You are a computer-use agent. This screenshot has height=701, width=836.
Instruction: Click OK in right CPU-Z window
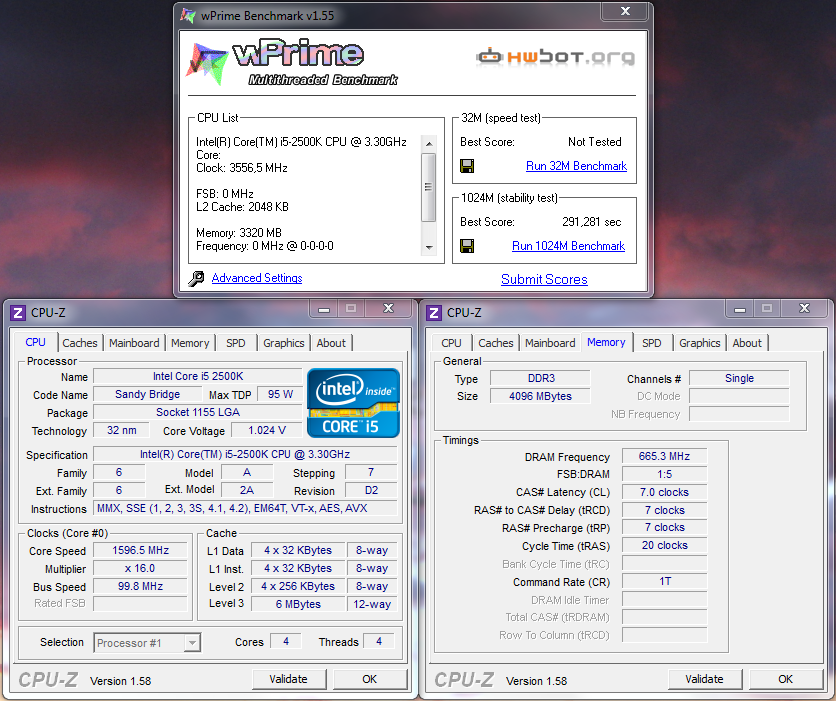(x=785, y=679)
